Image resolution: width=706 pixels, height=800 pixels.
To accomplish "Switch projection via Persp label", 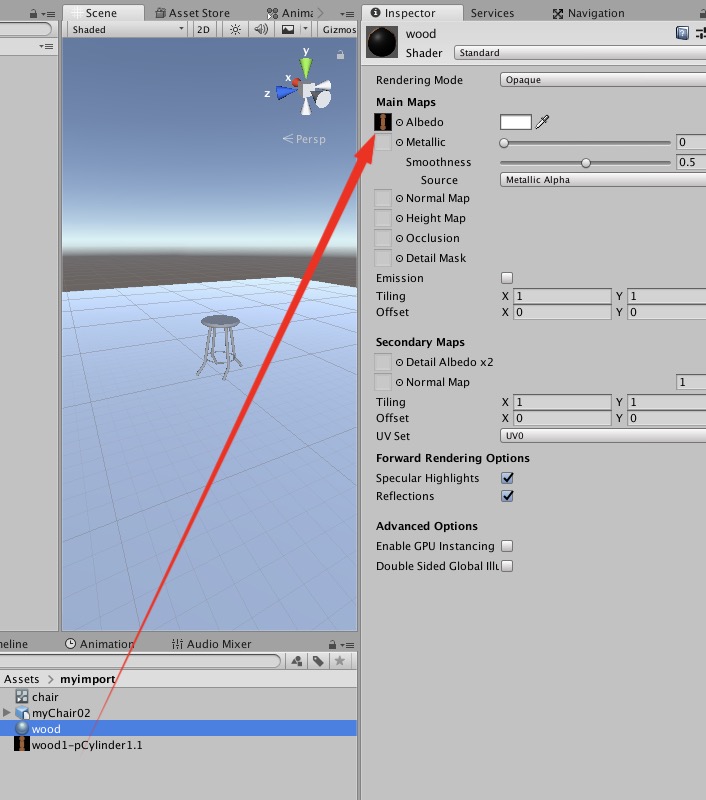I will pyautogui.click(x=305, y=139).
